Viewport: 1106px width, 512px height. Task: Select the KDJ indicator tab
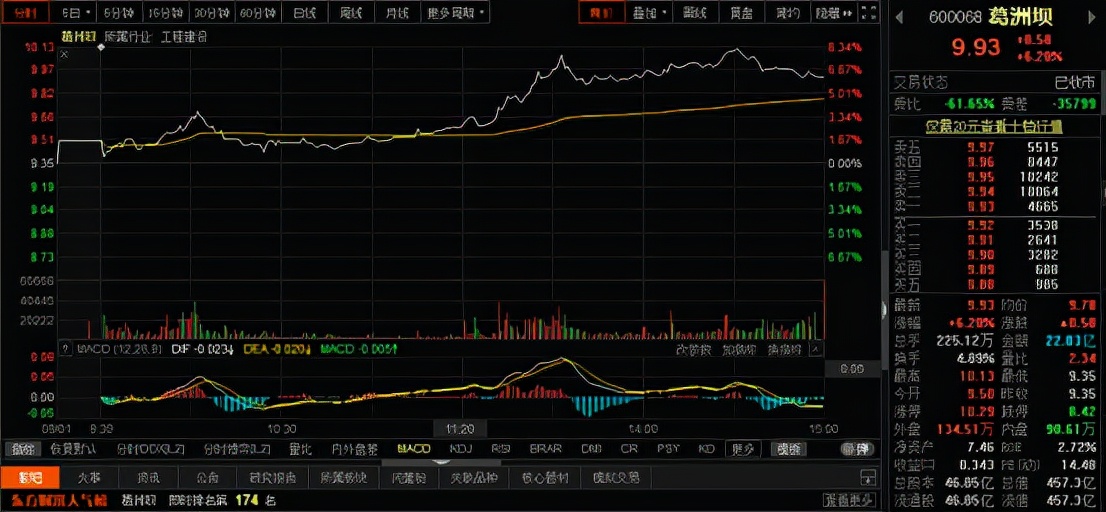click(461, 448)
